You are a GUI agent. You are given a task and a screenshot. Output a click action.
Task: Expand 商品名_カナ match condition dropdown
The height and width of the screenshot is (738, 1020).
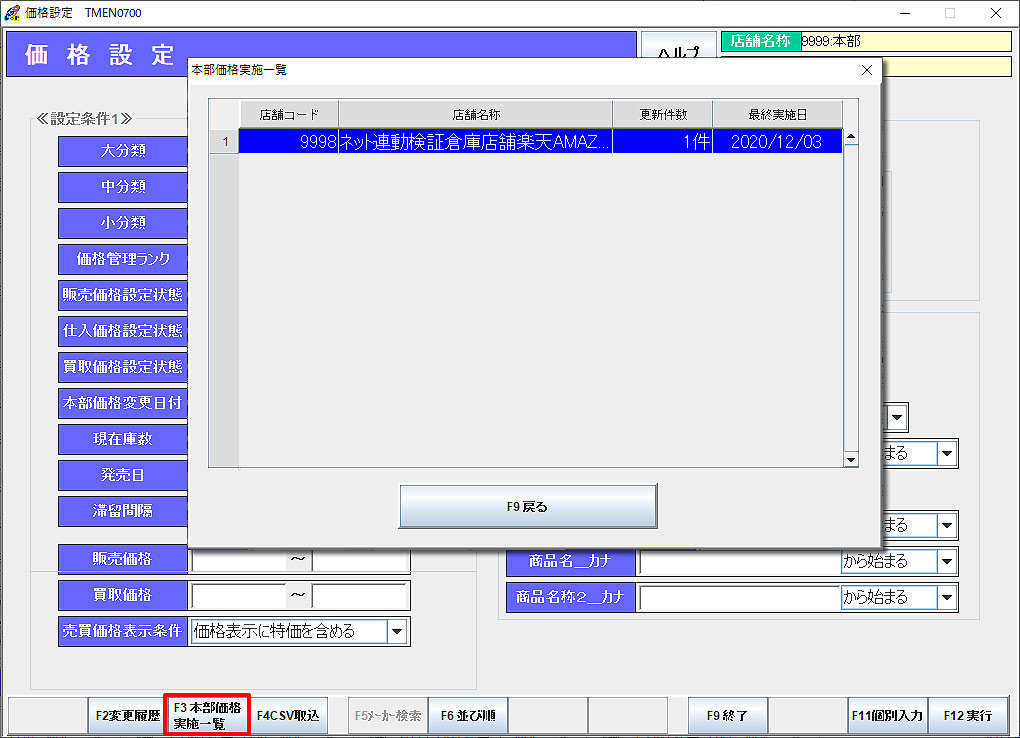point(947,562)
